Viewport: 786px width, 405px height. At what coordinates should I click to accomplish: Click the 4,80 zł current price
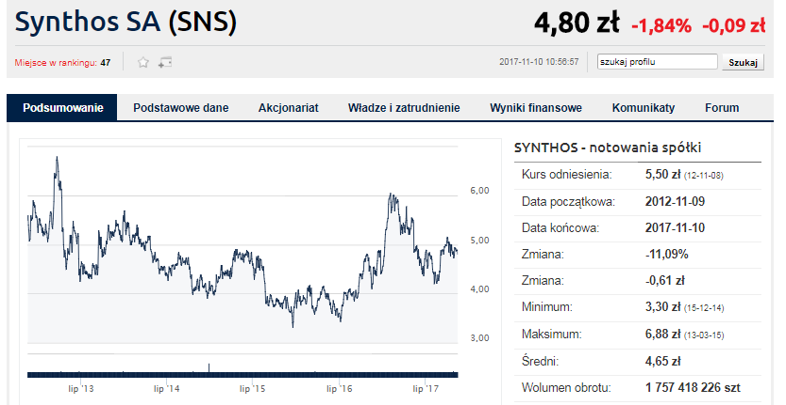coord(576,23)
